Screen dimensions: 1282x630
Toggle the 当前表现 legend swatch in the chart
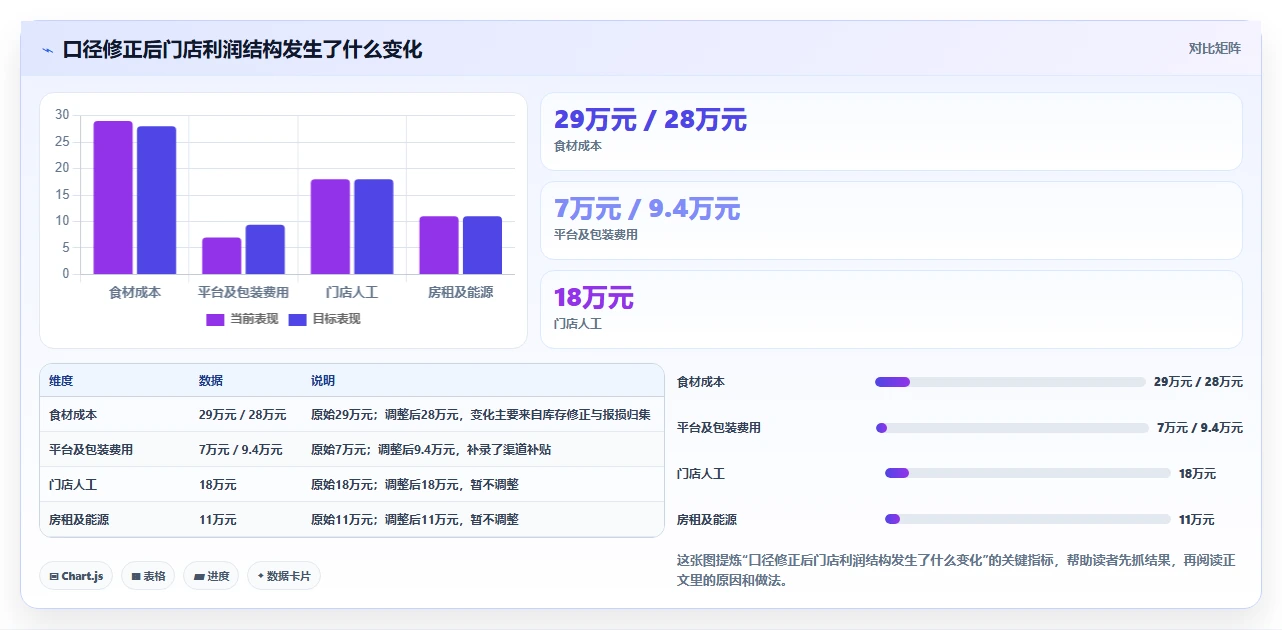point(215,319)
